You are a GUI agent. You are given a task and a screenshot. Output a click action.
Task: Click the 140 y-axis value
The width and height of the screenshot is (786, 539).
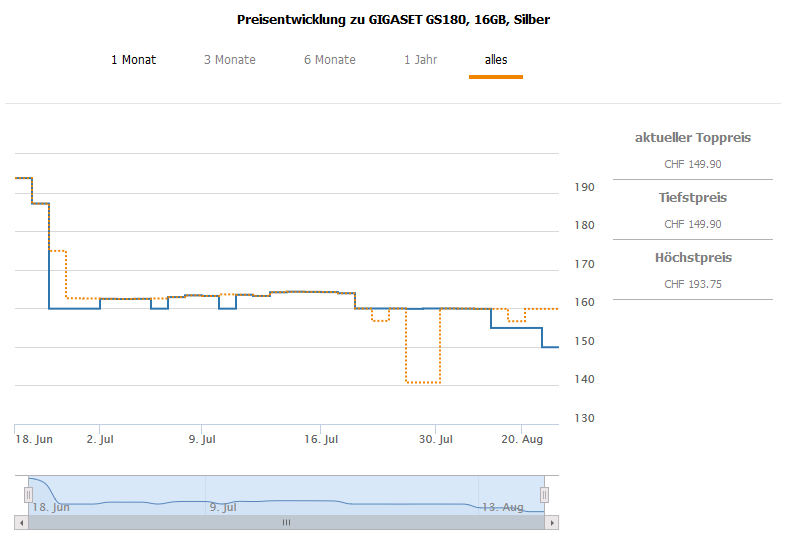pyautogui.click(x=584, y=379)
